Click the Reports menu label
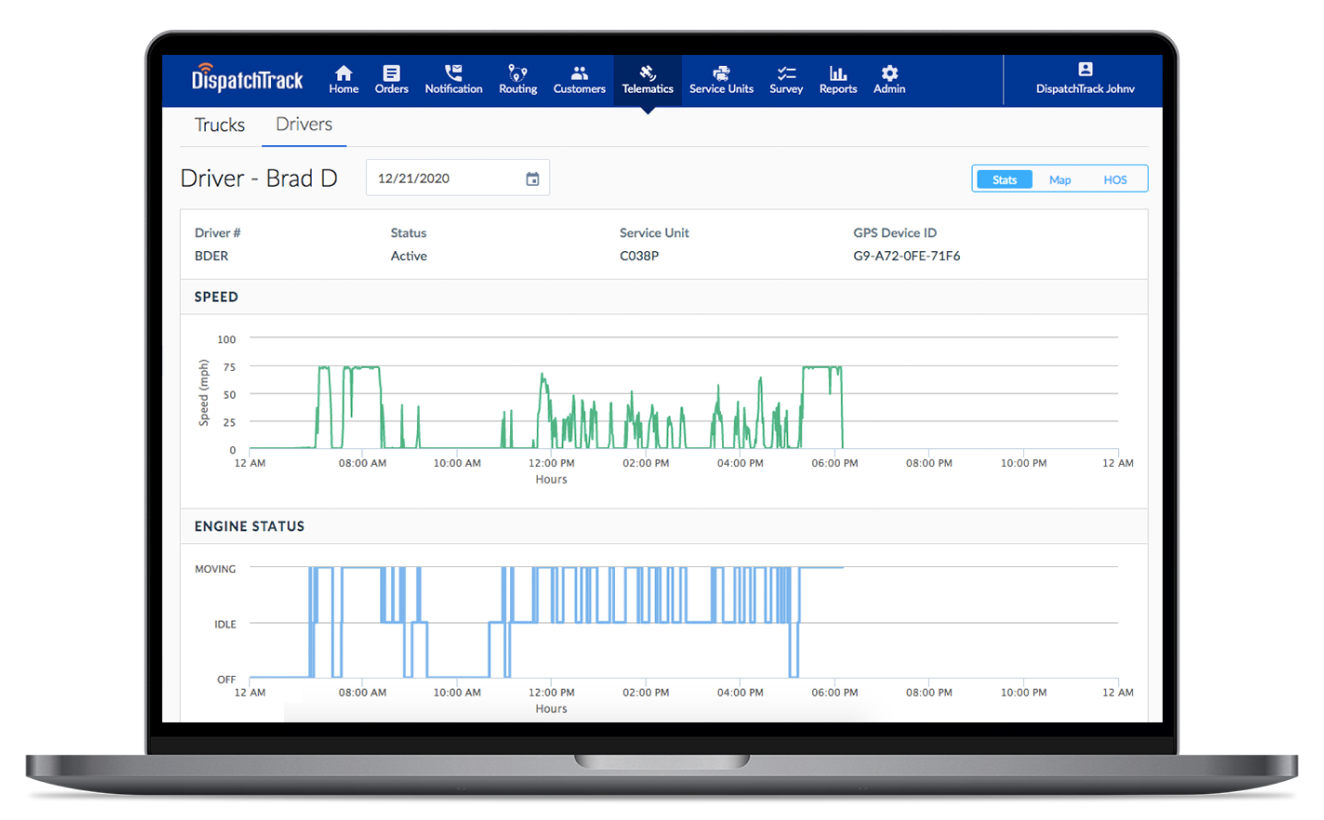1324x820 pixels. coord(838,89)
